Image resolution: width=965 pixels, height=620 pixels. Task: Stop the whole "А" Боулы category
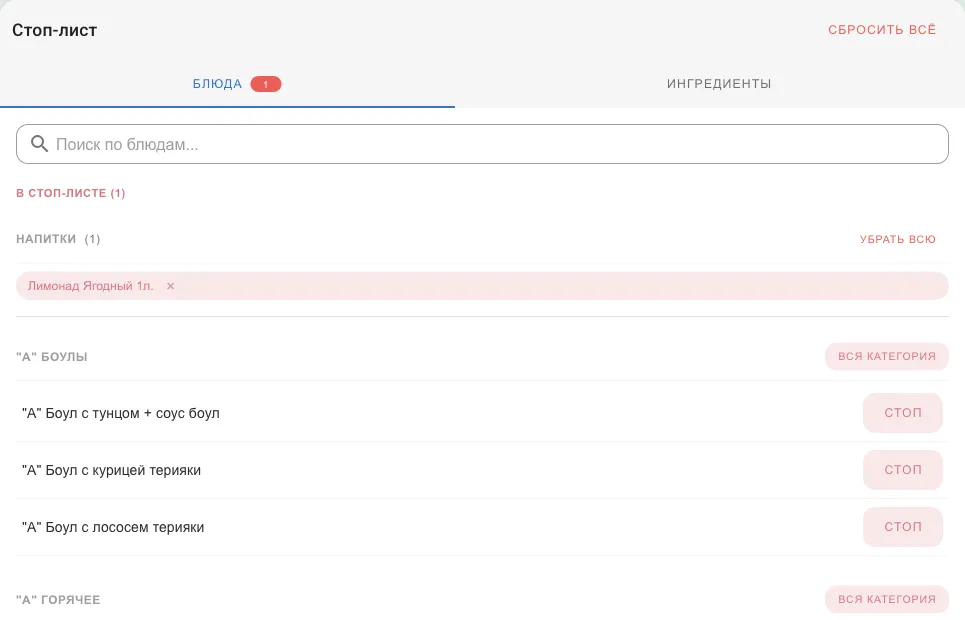click(x=886, y=356)
